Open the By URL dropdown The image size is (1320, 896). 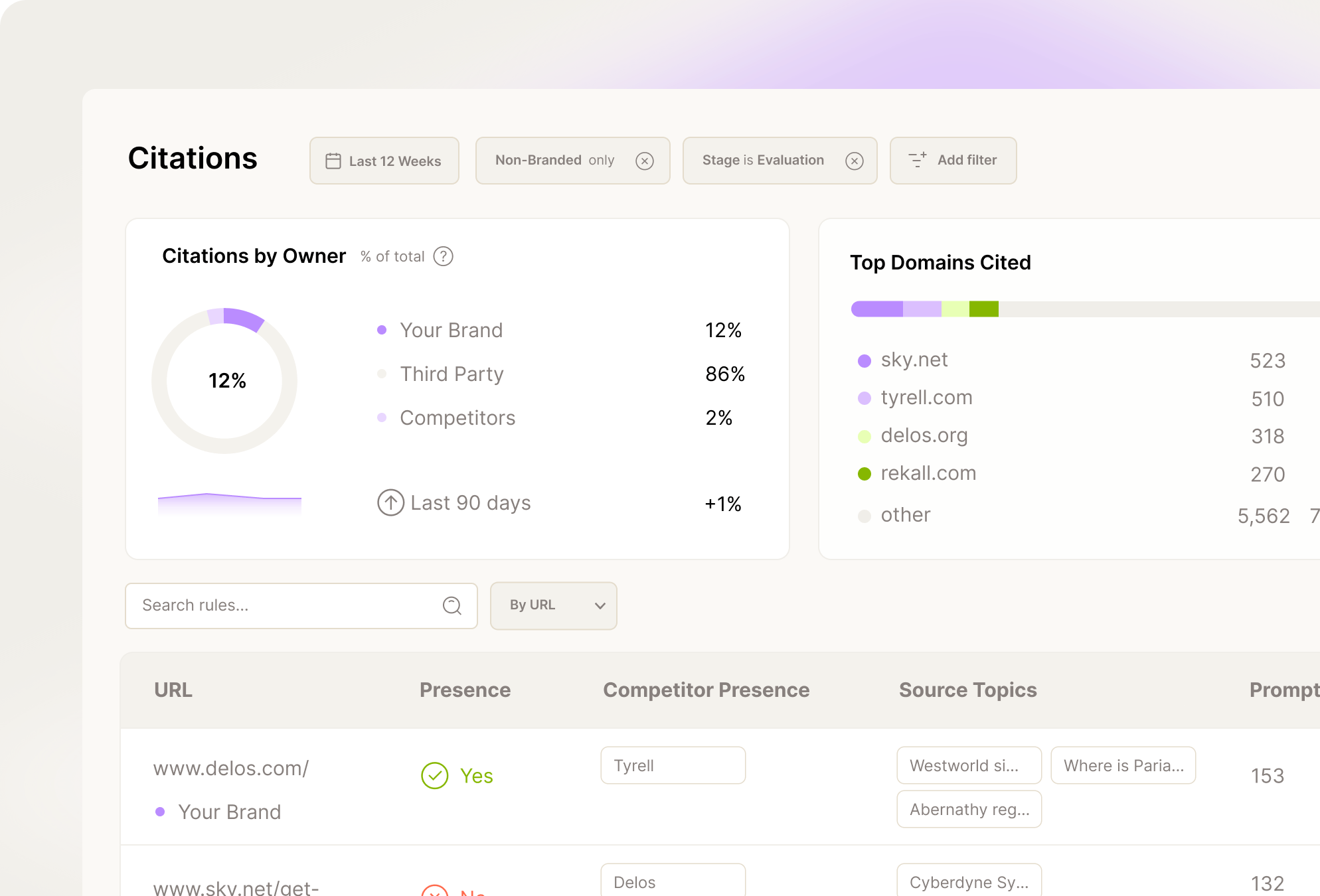(x=553, y=605)
